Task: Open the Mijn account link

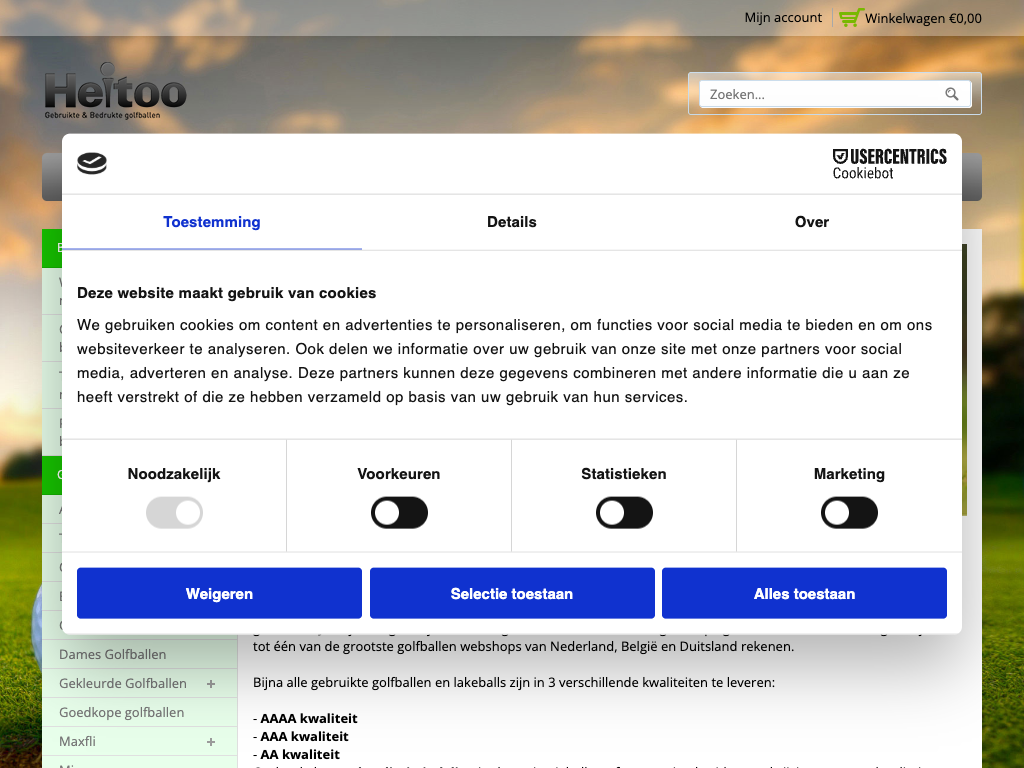Action: [783, 18]
